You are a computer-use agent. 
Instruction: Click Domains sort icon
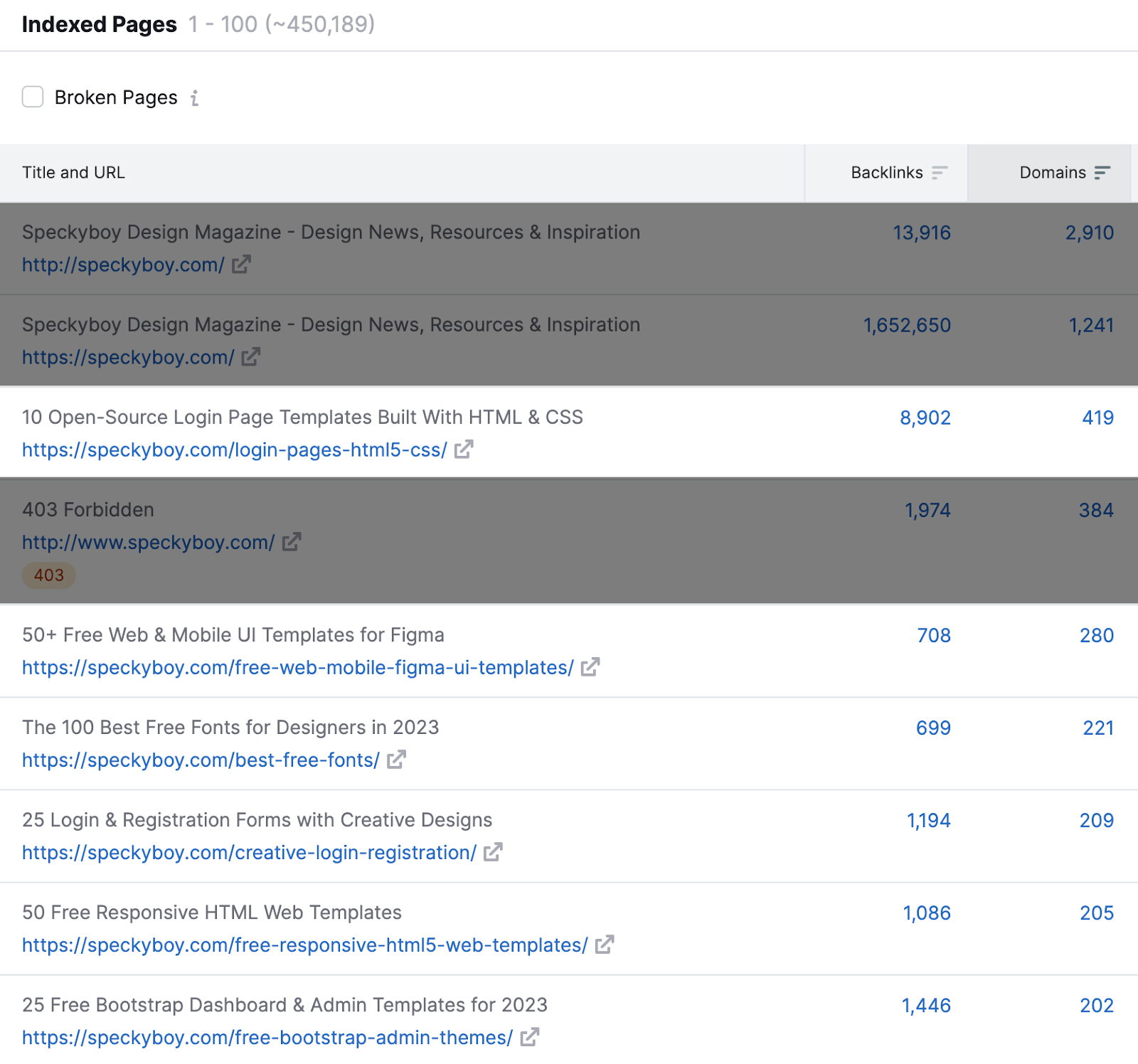tap(1102, 173)
